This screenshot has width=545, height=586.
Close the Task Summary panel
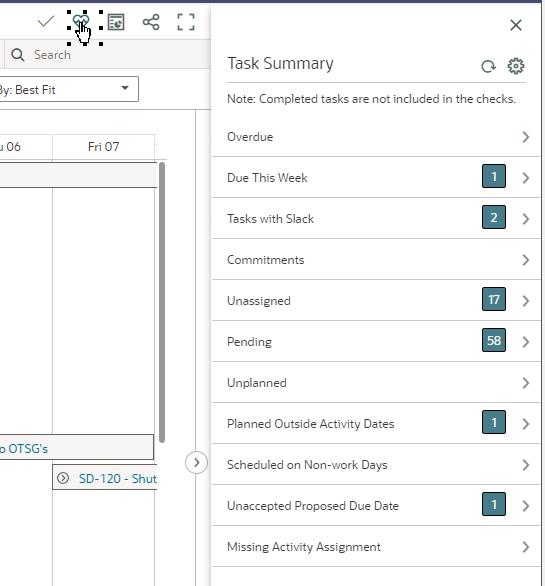[x=516, y=25]
